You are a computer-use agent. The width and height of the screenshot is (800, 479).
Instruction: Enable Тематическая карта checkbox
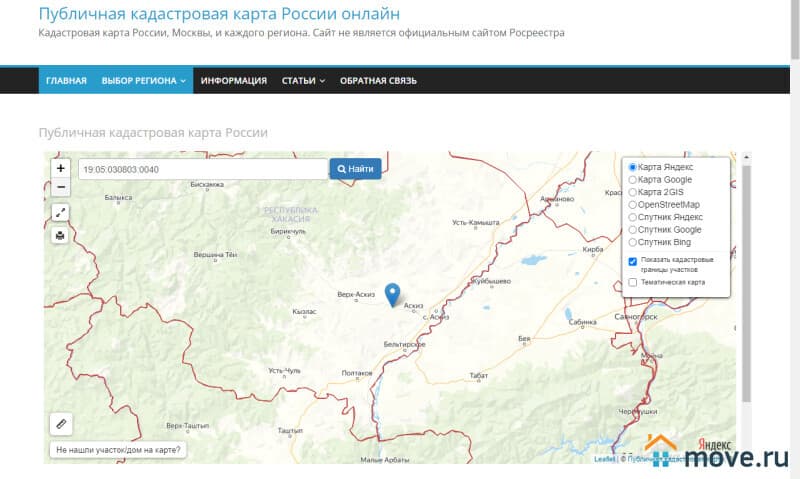coord(633,282)
